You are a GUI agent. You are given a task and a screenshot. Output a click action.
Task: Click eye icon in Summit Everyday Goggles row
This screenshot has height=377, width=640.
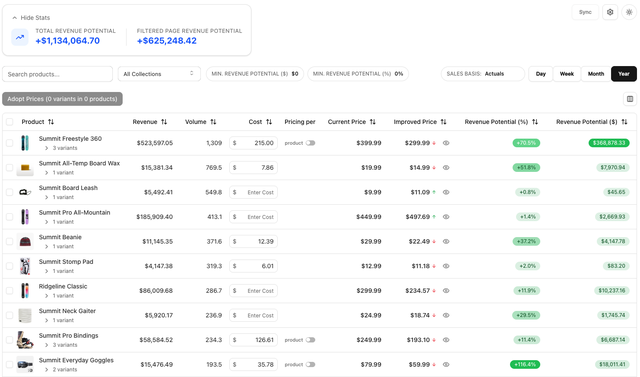click(x=446, y=365)
